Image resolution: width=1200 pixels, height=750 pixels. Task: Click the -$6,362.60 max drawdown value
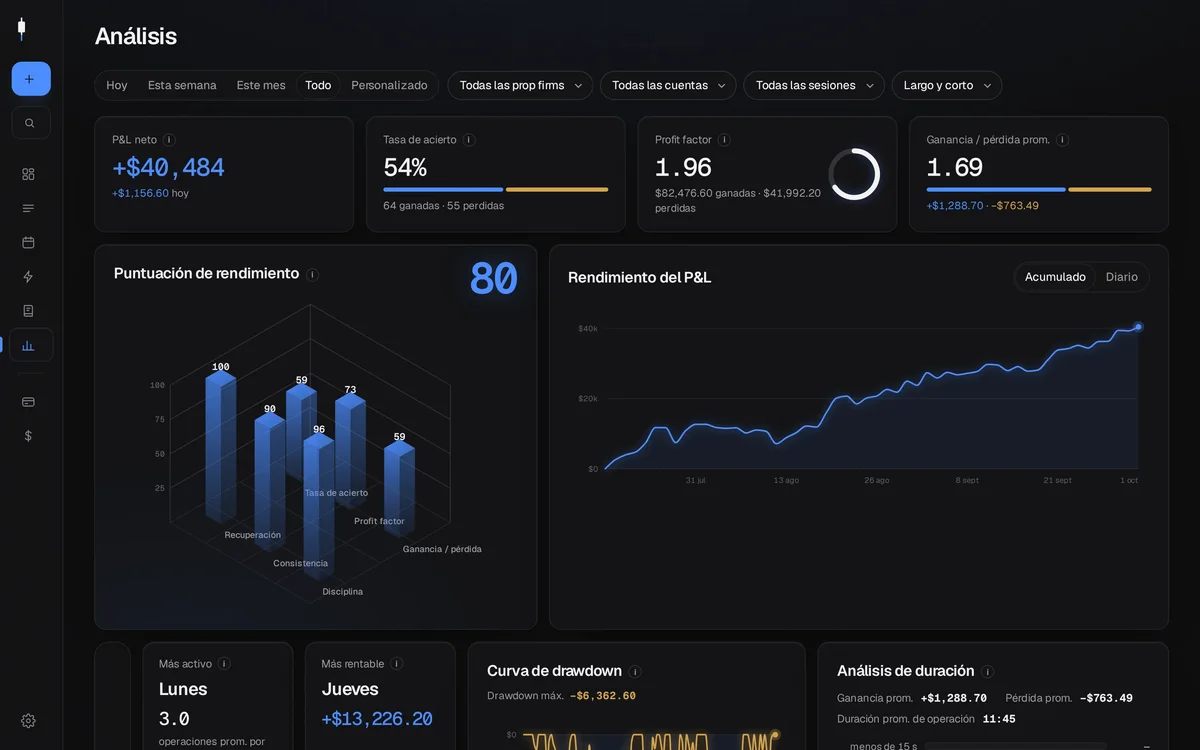tap(603, 696)
